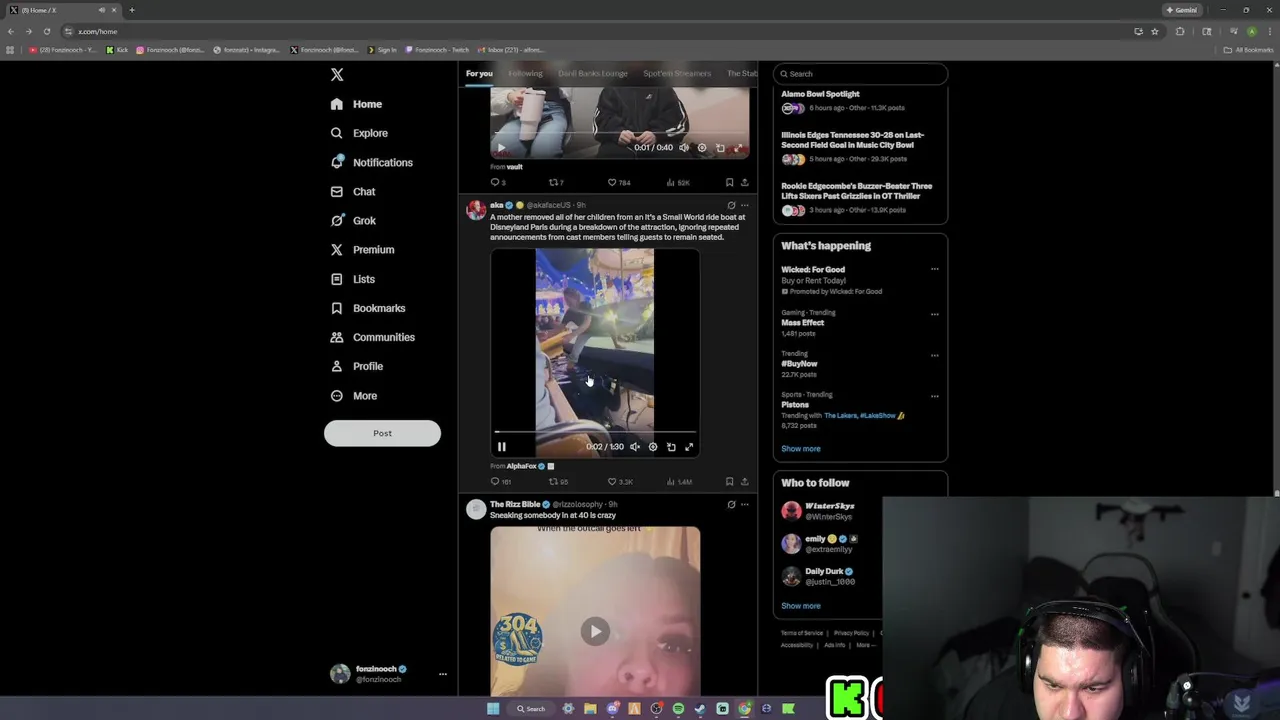Open Grok from the sidebar
Image resolution: width=1280 pixels, height=720 pixels.
tap(353, 220)
